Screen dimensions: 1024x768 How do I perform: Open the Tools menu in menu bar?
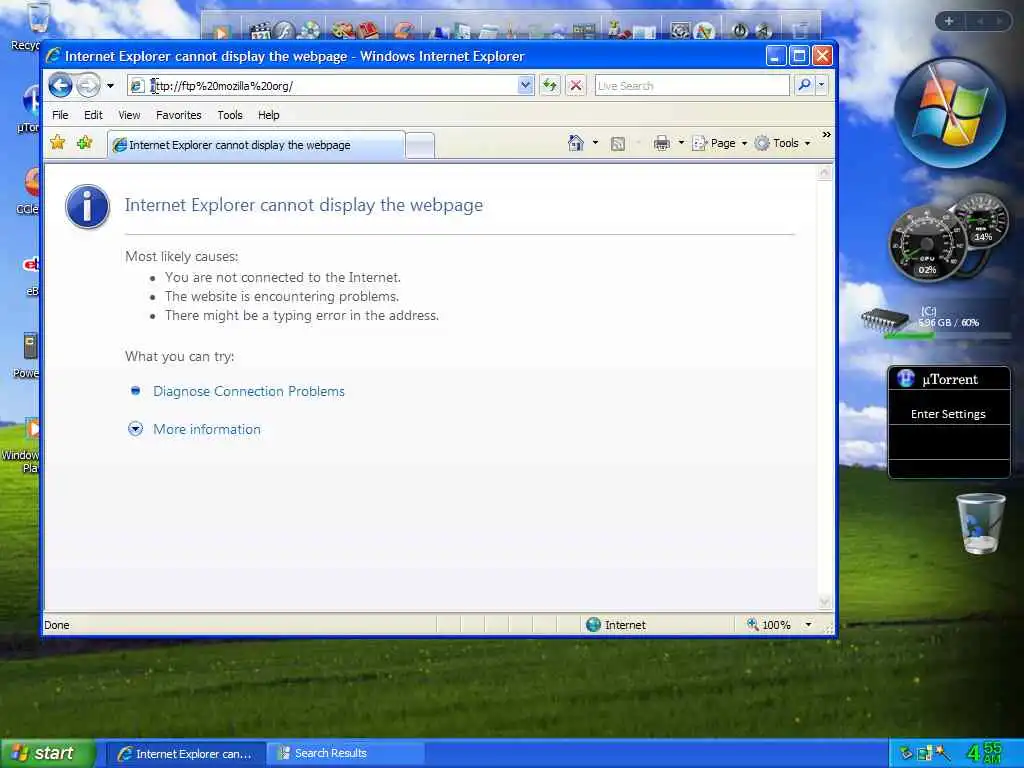[230, 115]
